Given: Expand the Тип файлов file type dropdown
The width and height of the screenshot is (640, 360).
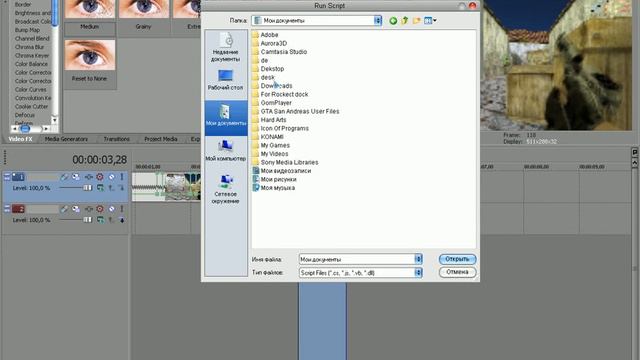Looking at the screenshot, I should 418,273.
